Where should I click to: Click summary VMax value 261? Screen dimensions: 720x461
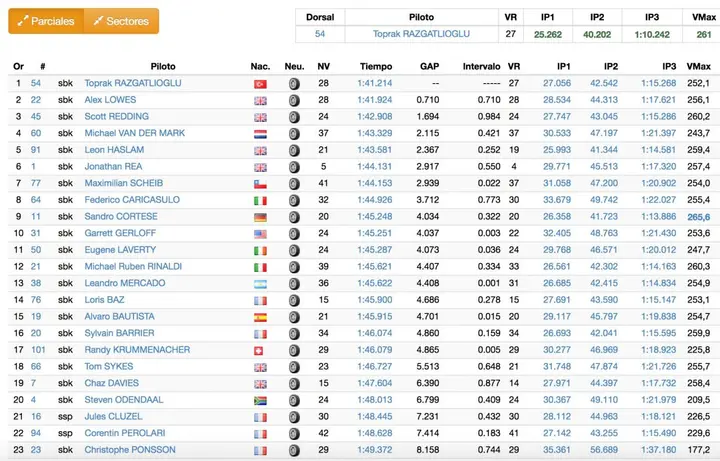click(x=704, y=34)
